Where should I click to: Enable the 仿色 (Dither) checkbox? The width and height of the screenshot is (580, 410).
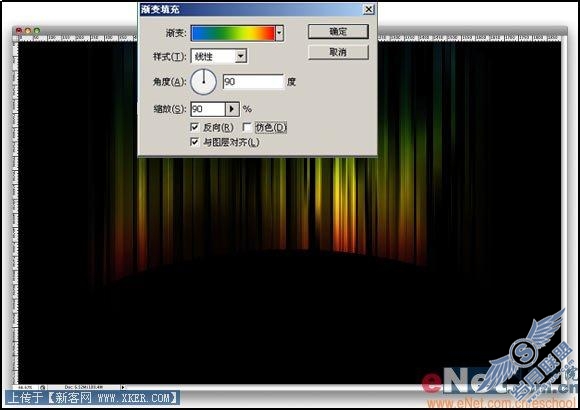[x=247, y=128]
